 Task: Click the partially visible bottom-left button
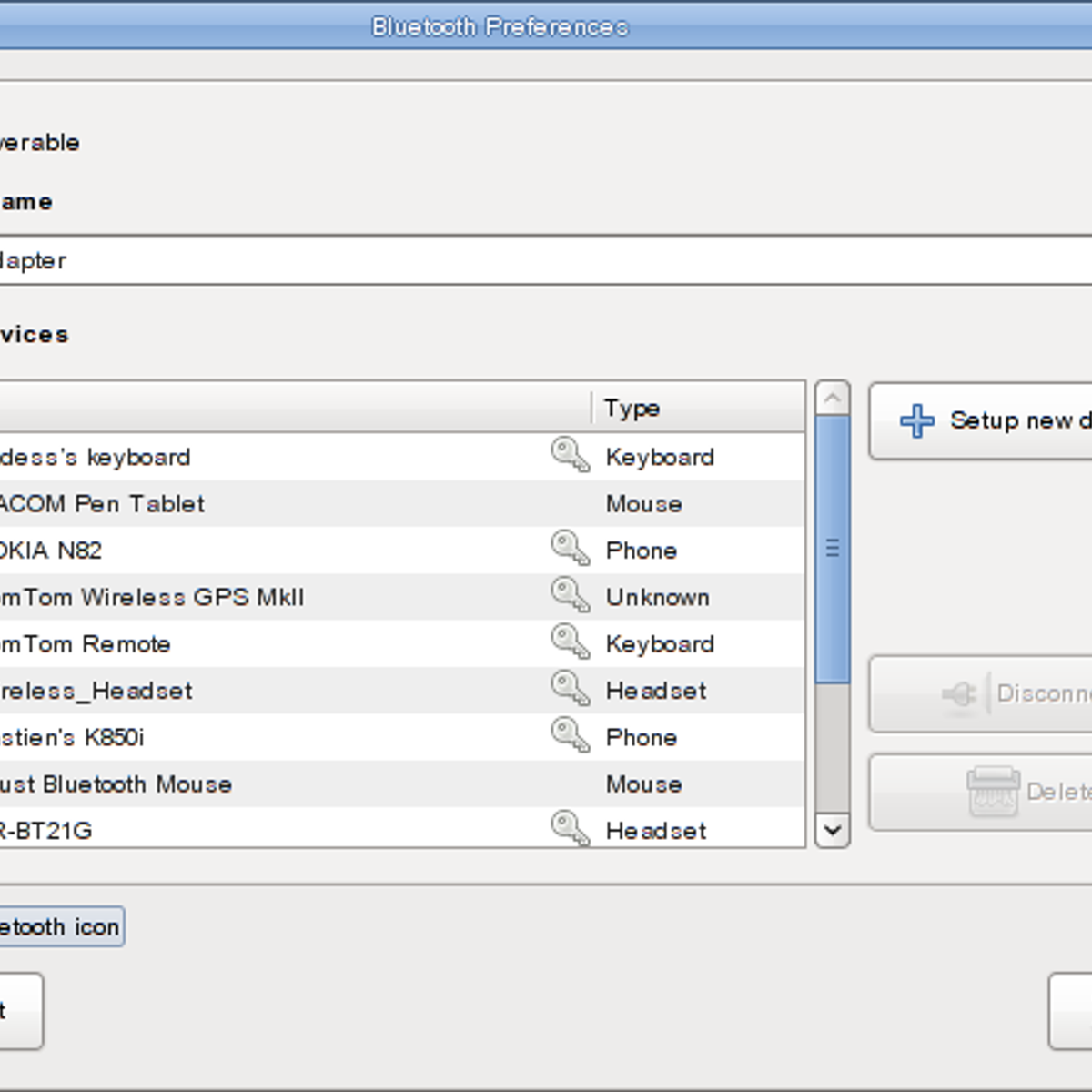tap(21, 1011)
